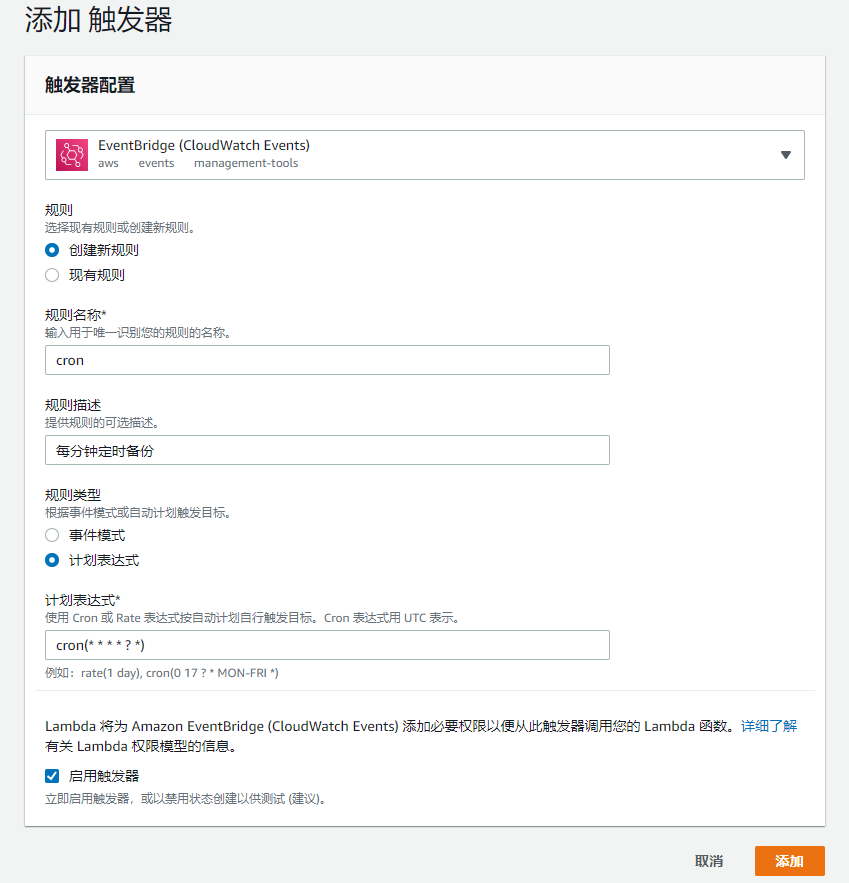Cancel with the 取消 button
The image size is (849, 883).
pyautogui.click(x=709, y=861)
